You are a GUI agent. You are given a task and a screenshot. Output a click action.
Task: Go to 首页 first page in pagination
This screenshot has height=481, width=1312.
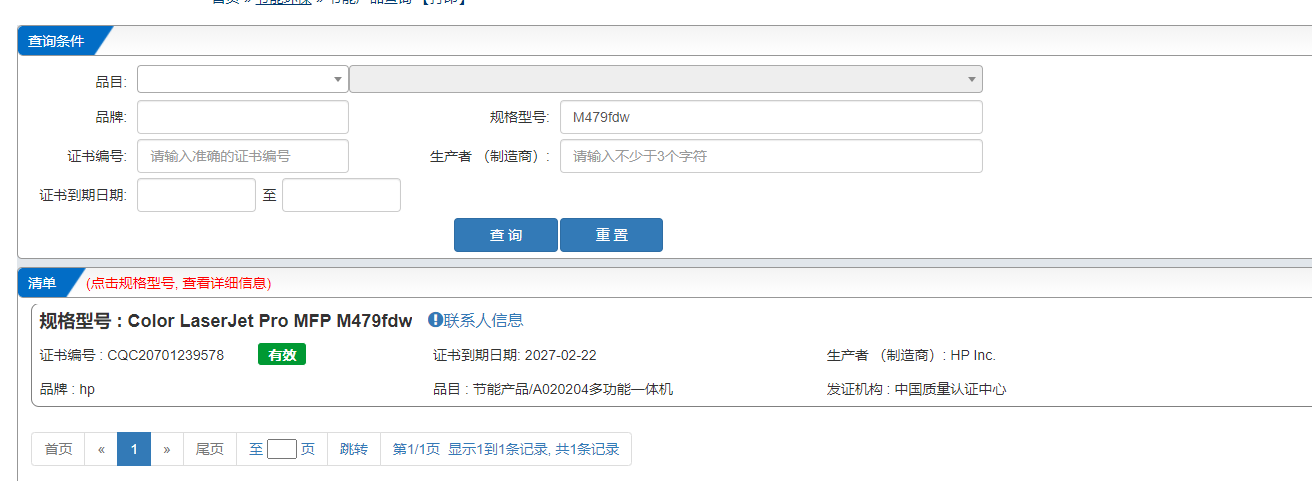point(58,449)
